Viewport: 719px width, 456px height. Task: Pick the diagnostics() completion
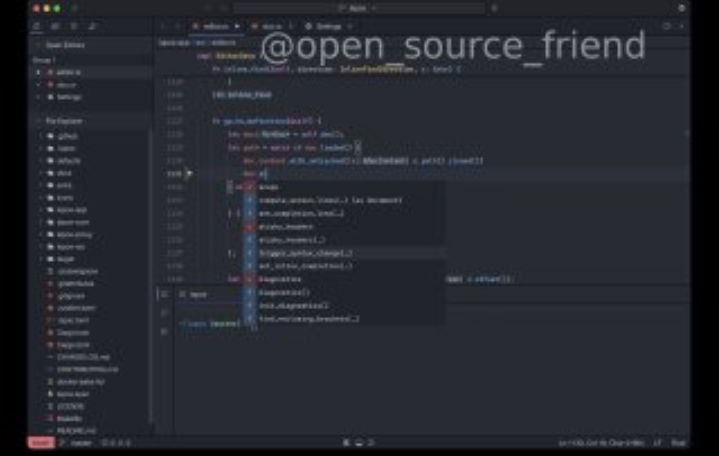point(344,292)
